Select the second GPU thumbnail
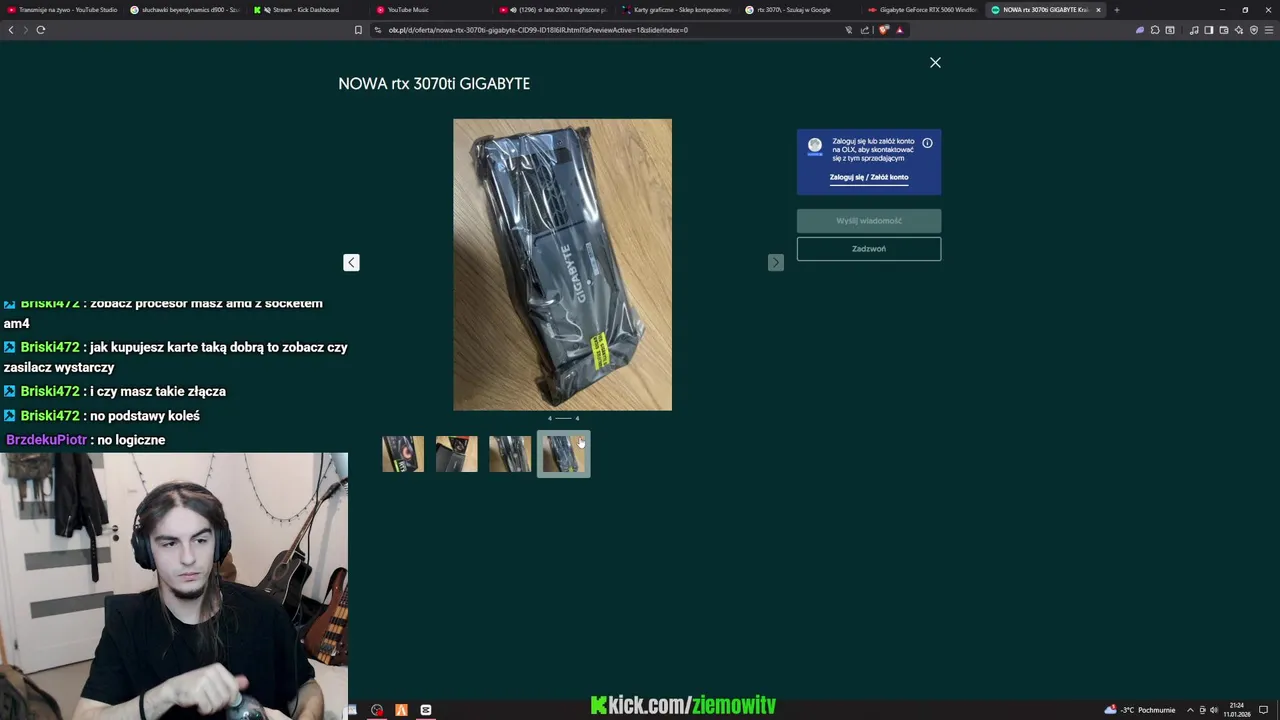Image resolution: width=1280 pixels, height=720 pixels. 456,454
